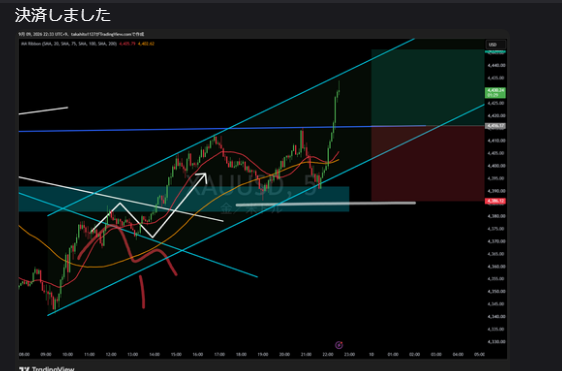
Task: Click the 4,400.00 price axis label
Action: pyautogui.click(x=496, y=166)
